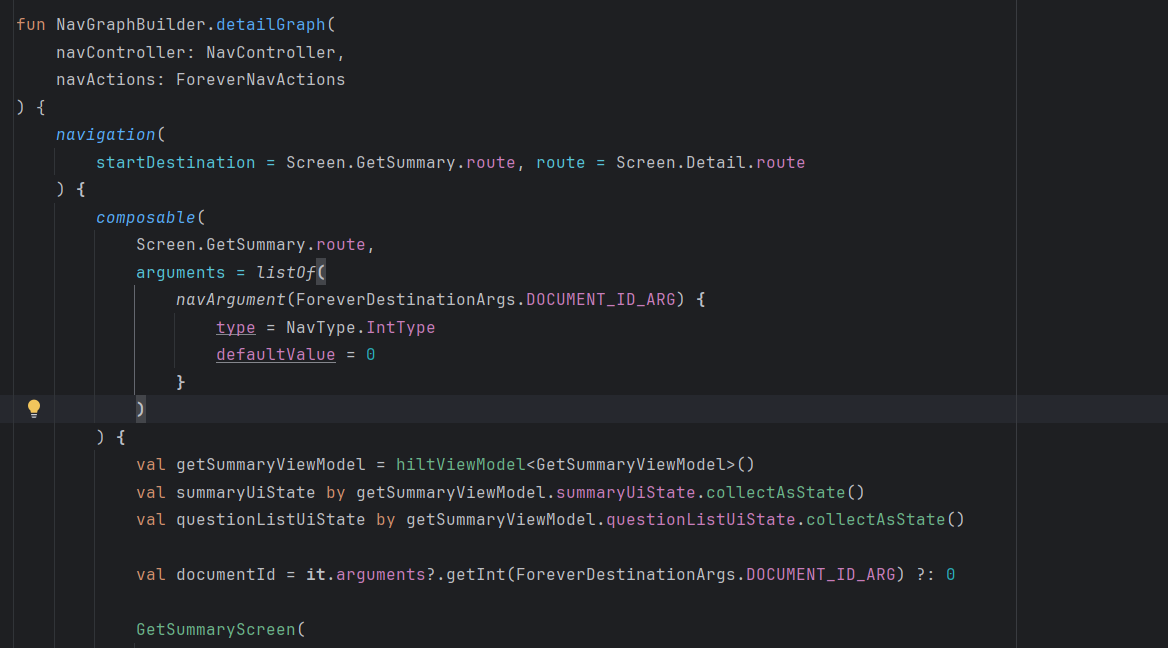The image size is (1168, 648).
Task: Click collectAsState on the summaryUiState line
Action: tap(775, 492)
